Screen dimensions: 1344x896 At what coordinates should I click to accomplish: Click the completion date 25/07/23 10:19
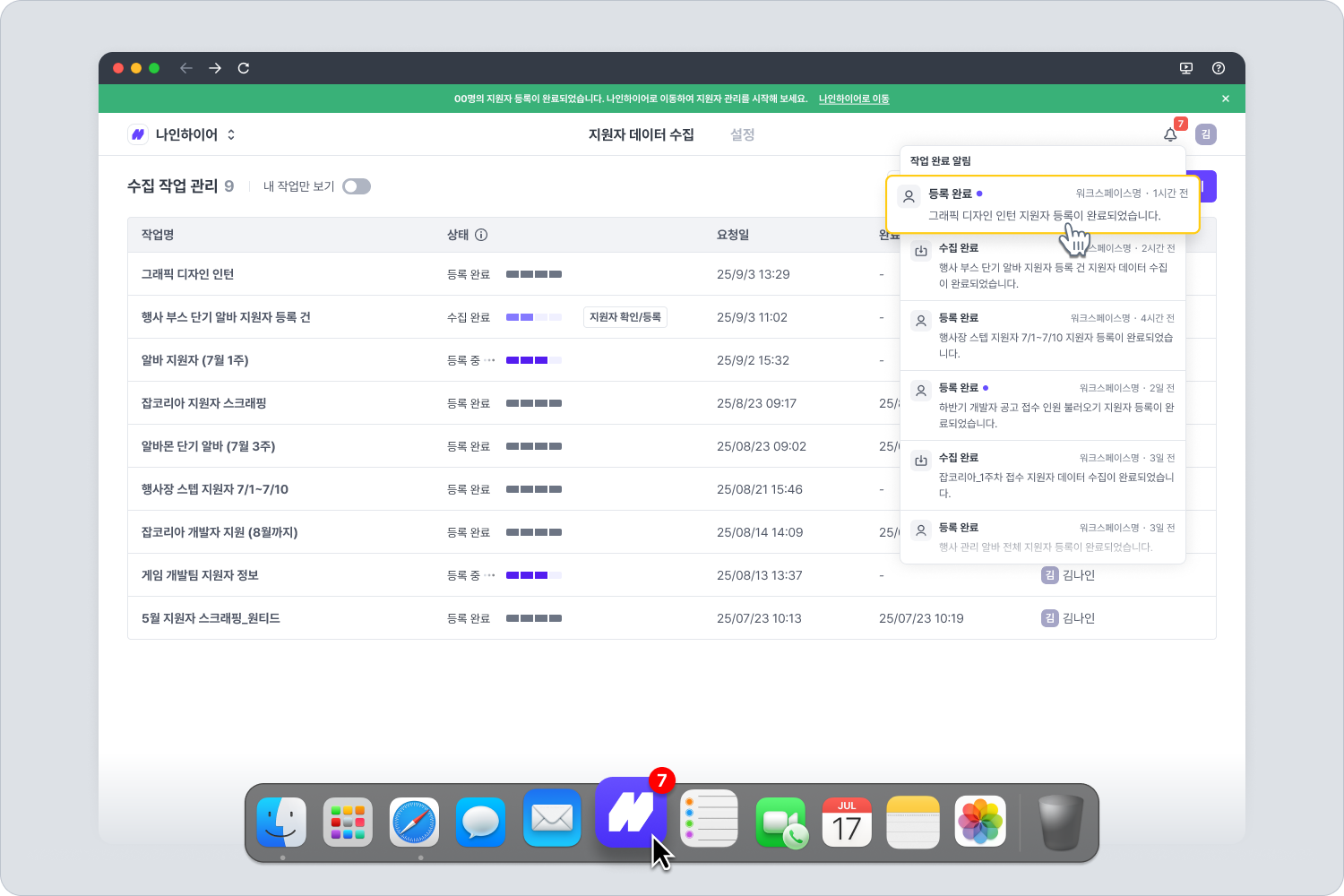[921, 618]
